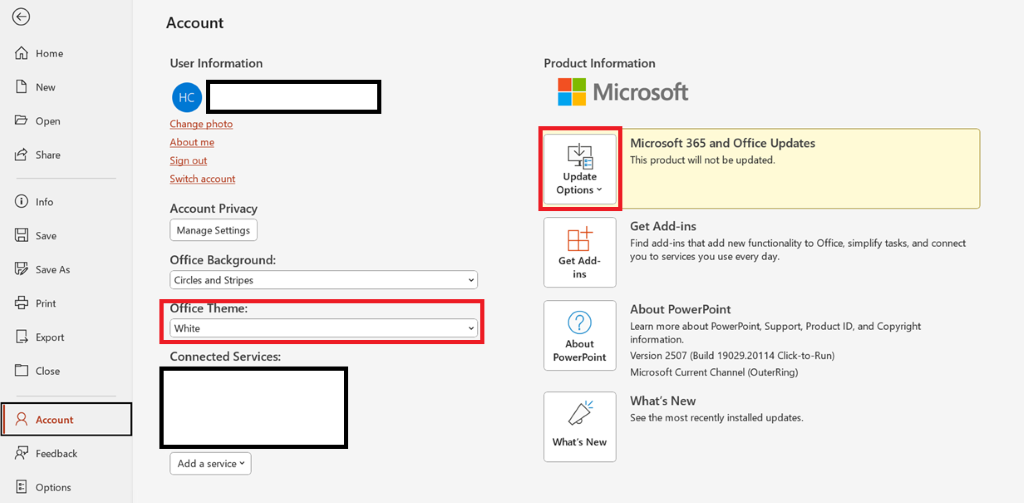Open the Get Add-ins button

pyautogui.click(x=580, y=253)
